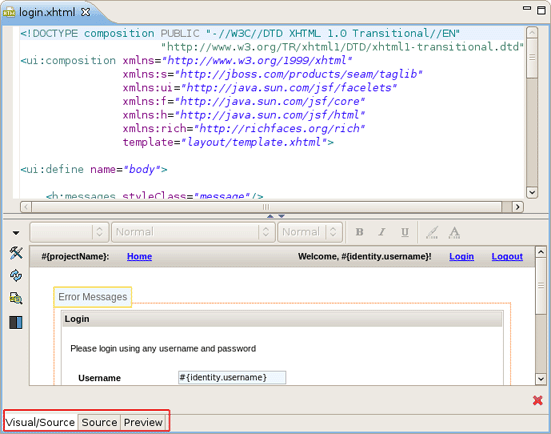This screenshot has height=434, width=551.
Task: Open the small Normal size combo box
Action: pos(310,232)
